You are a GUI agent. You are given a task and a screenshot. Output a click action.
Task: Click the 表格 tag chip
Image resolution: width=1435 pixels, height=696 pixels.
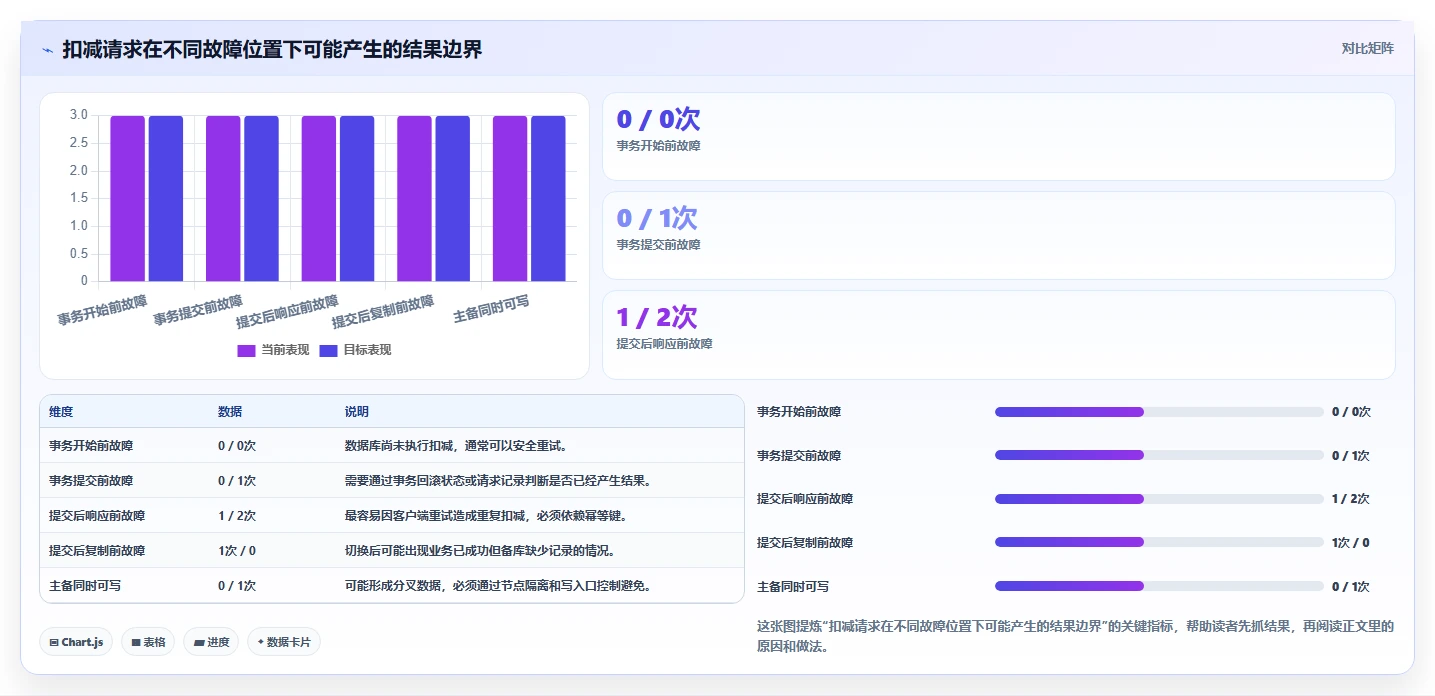[148, 642]
